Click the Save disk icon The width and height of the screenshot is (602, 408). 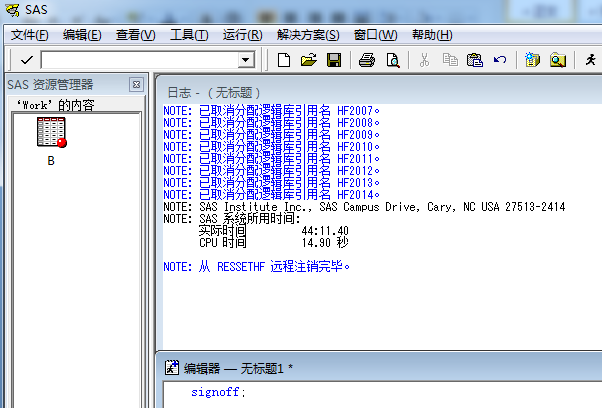[333, 60]
